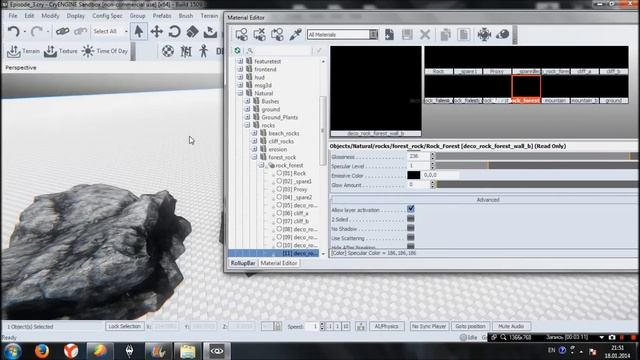
Task: Toggle the No Shadow checkbox
Action: 411,228
